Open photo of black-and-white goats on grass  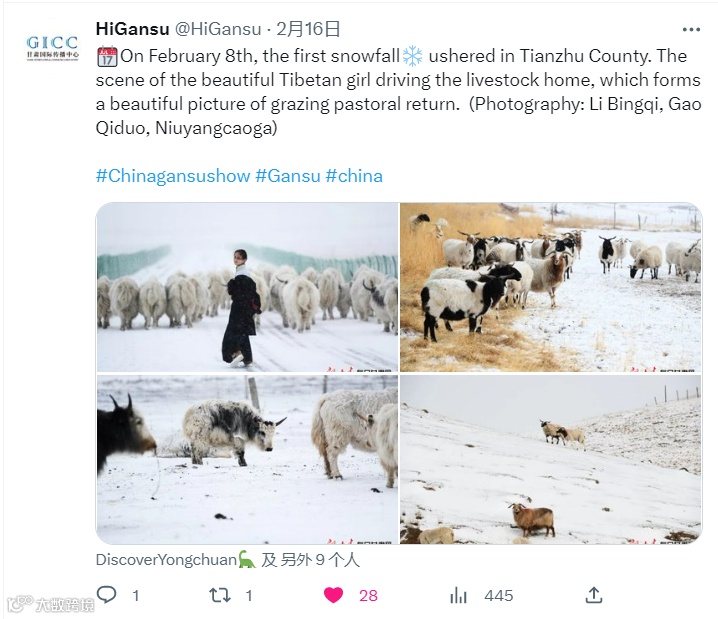click(550, 287)
